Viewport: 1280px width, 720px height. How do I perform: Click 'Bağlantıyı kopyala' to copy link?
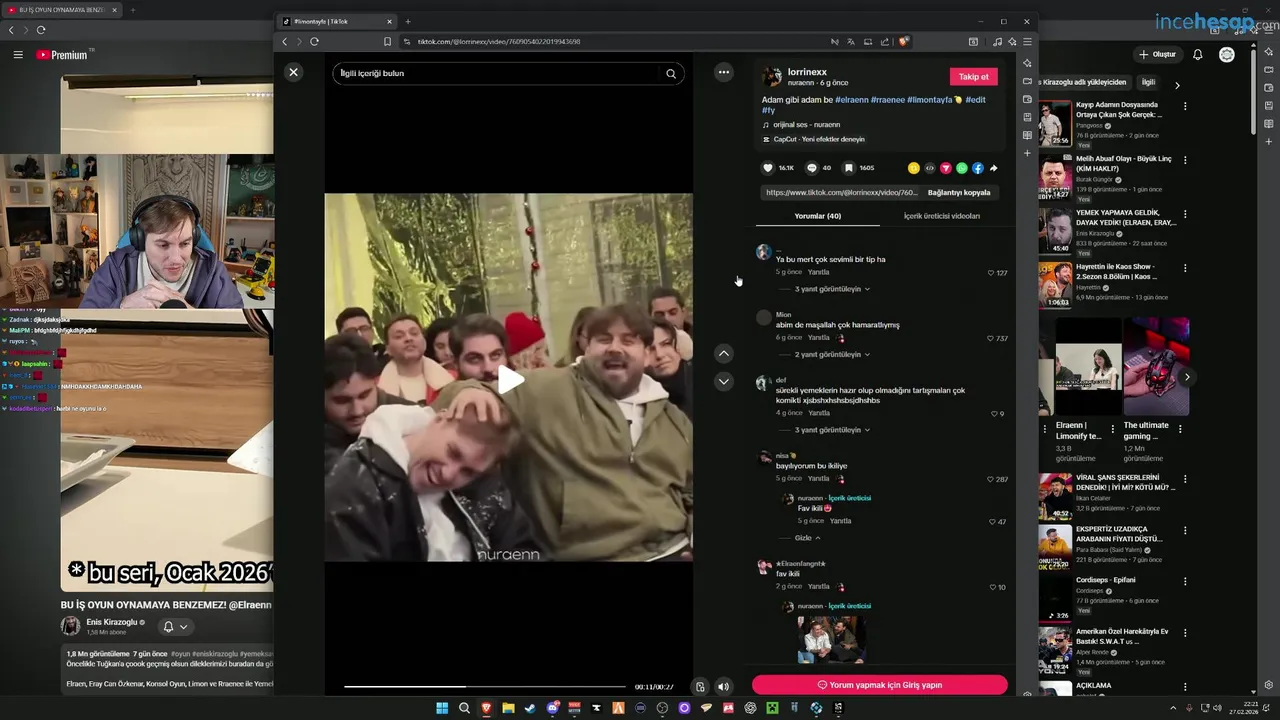(x=959, y=193)
